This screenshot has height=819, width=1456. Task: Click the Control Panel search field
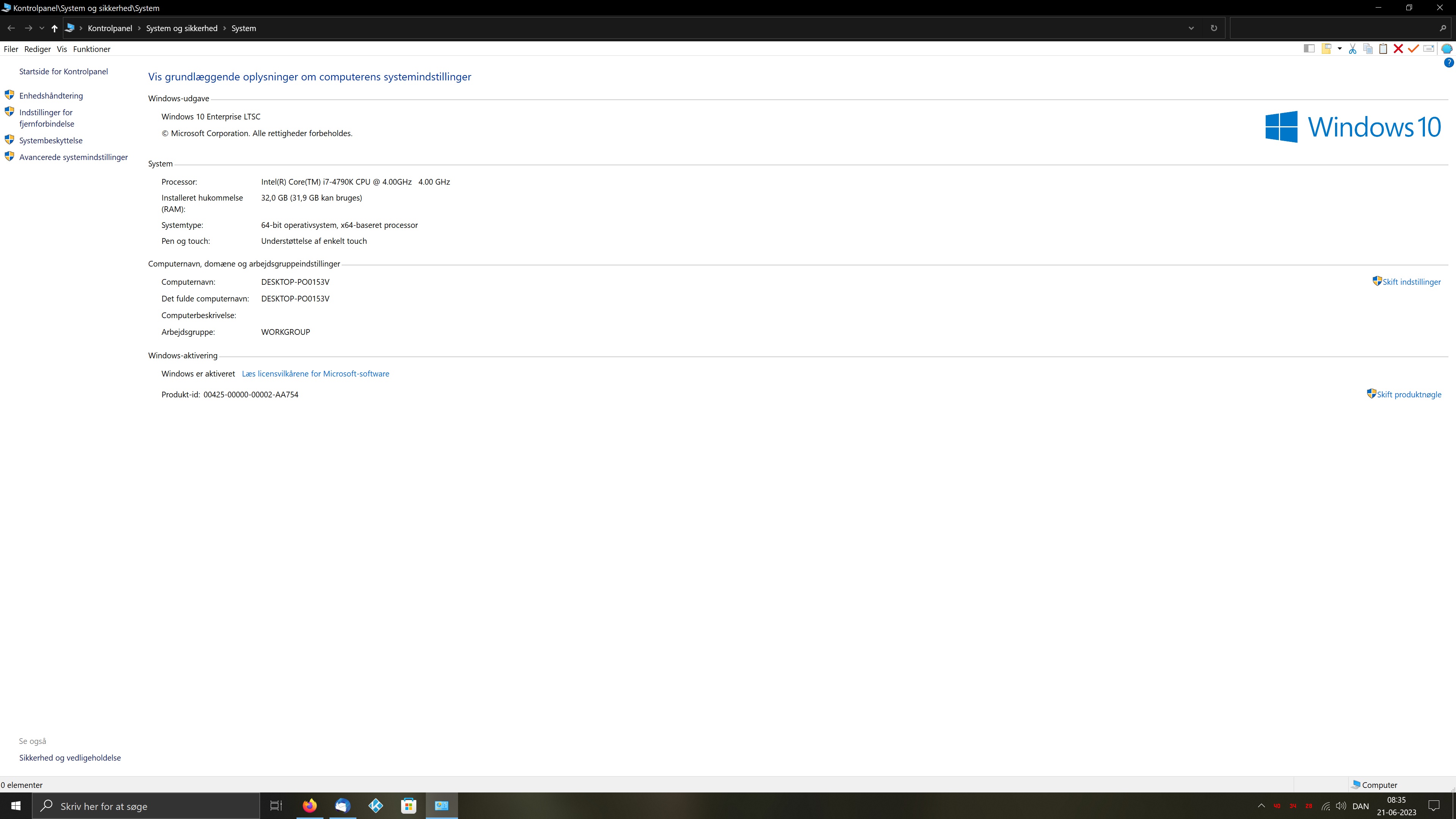click(1334, 28)
